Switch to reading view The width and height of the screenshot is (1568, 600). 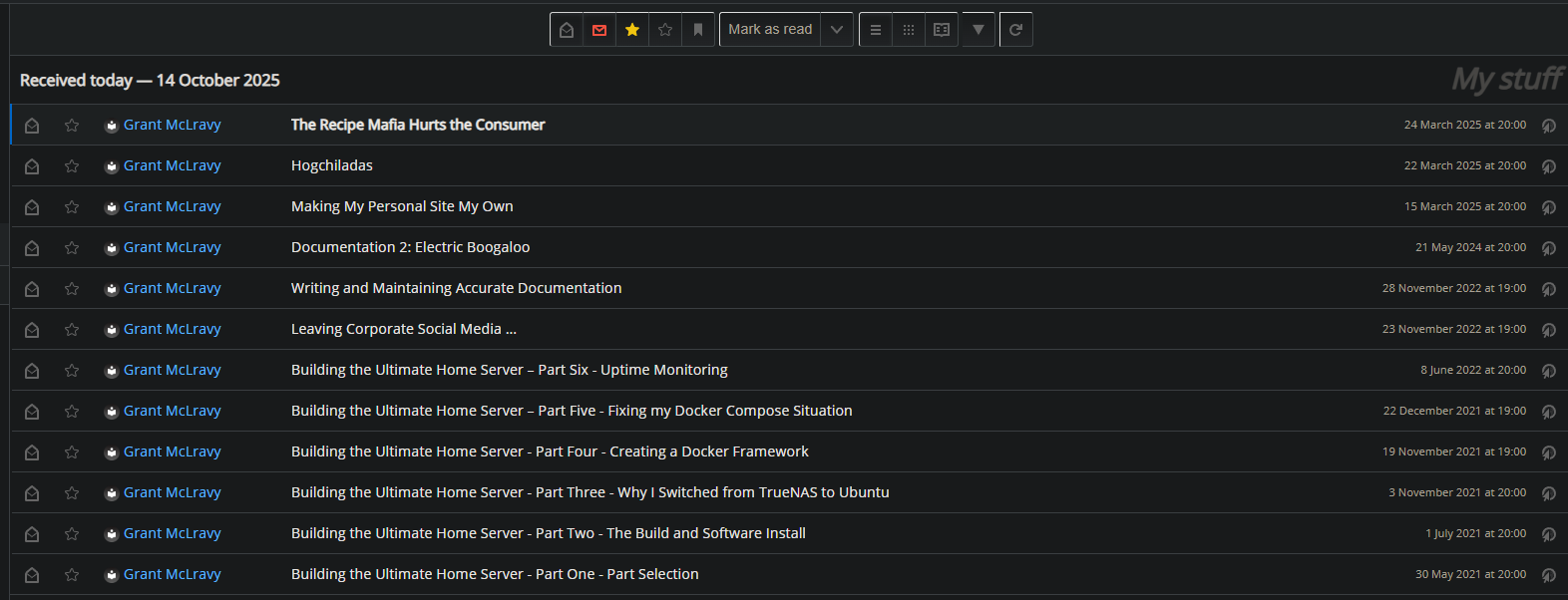pos(942,30)
